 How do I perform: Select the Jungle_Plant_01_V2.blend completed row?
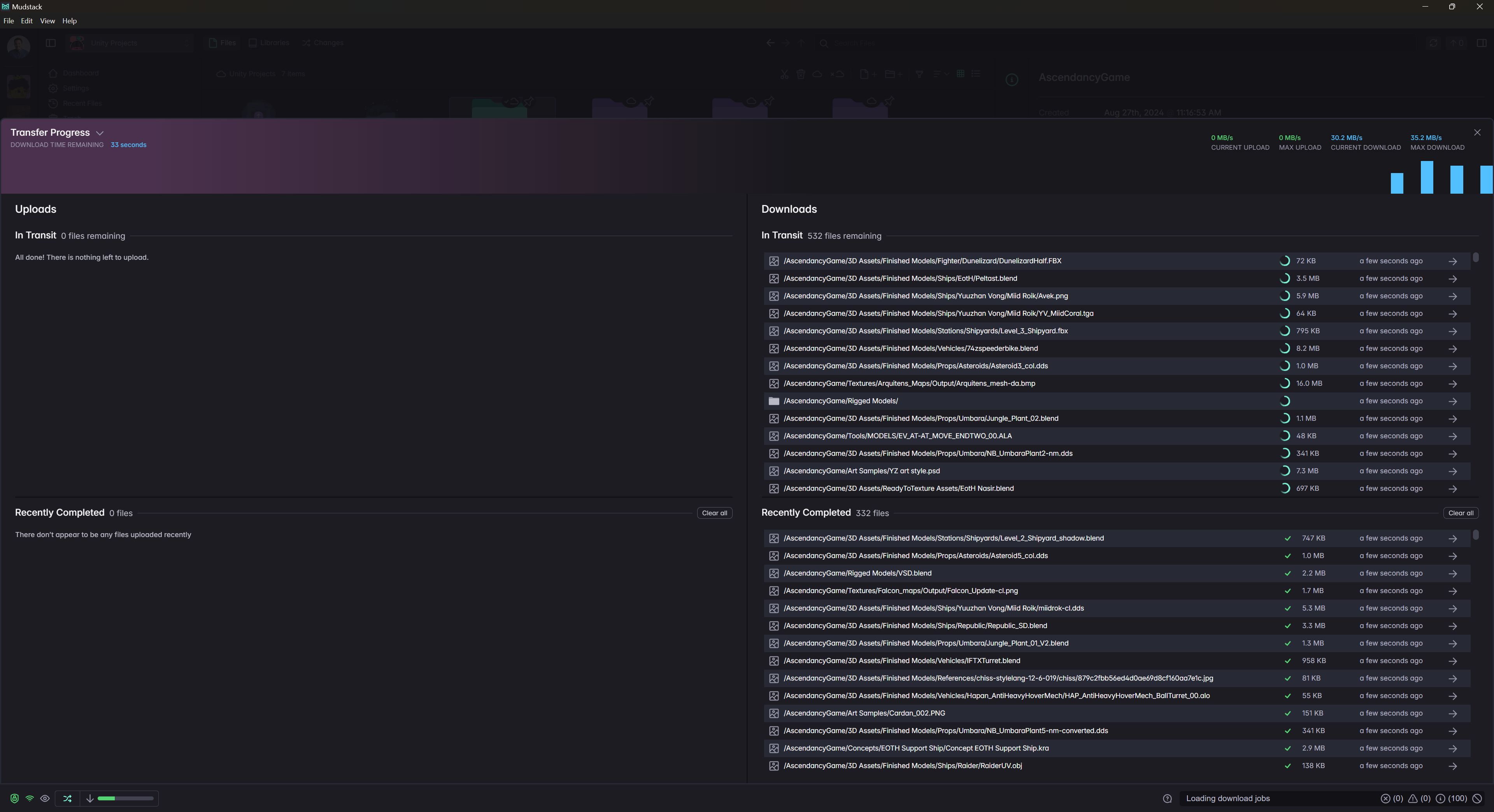tap(1117, 643)
